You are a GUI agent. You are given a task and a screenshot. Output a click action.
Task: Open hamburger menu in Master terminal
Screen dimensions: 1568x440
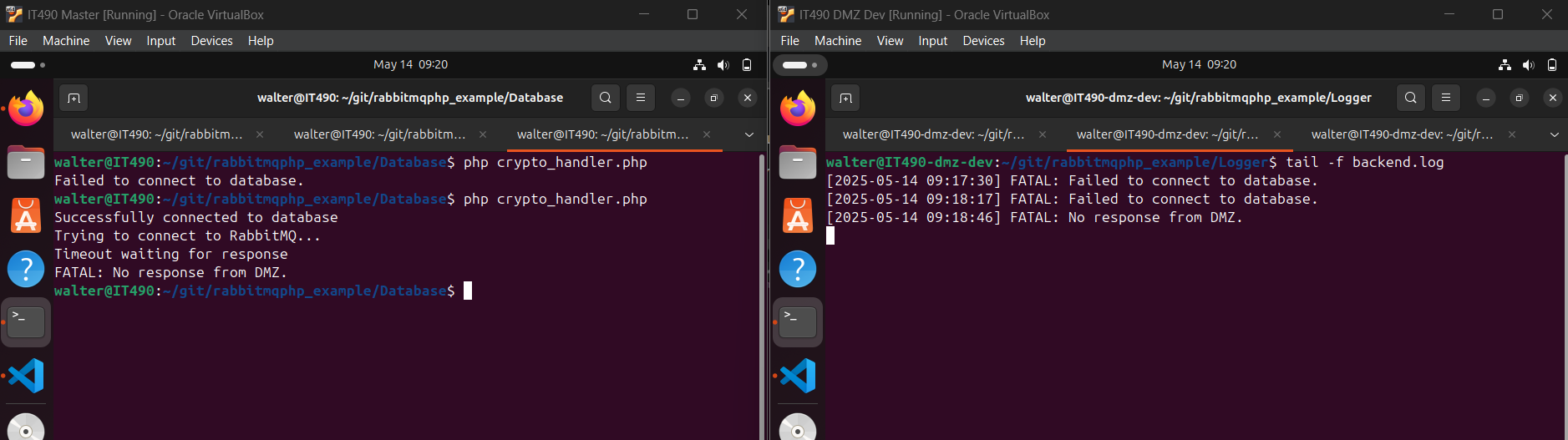pos(641,99)
